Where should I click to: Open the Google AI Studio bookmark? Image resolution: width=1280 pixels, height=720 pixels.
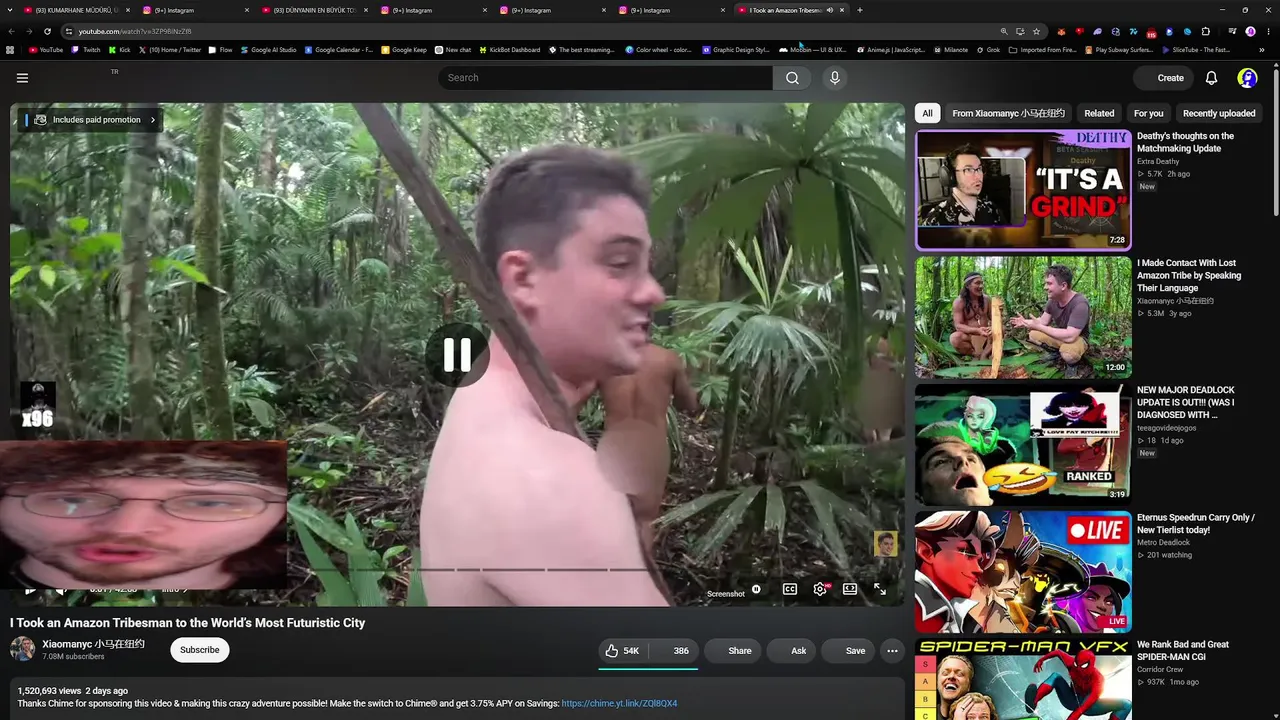(x=268, y=49)
